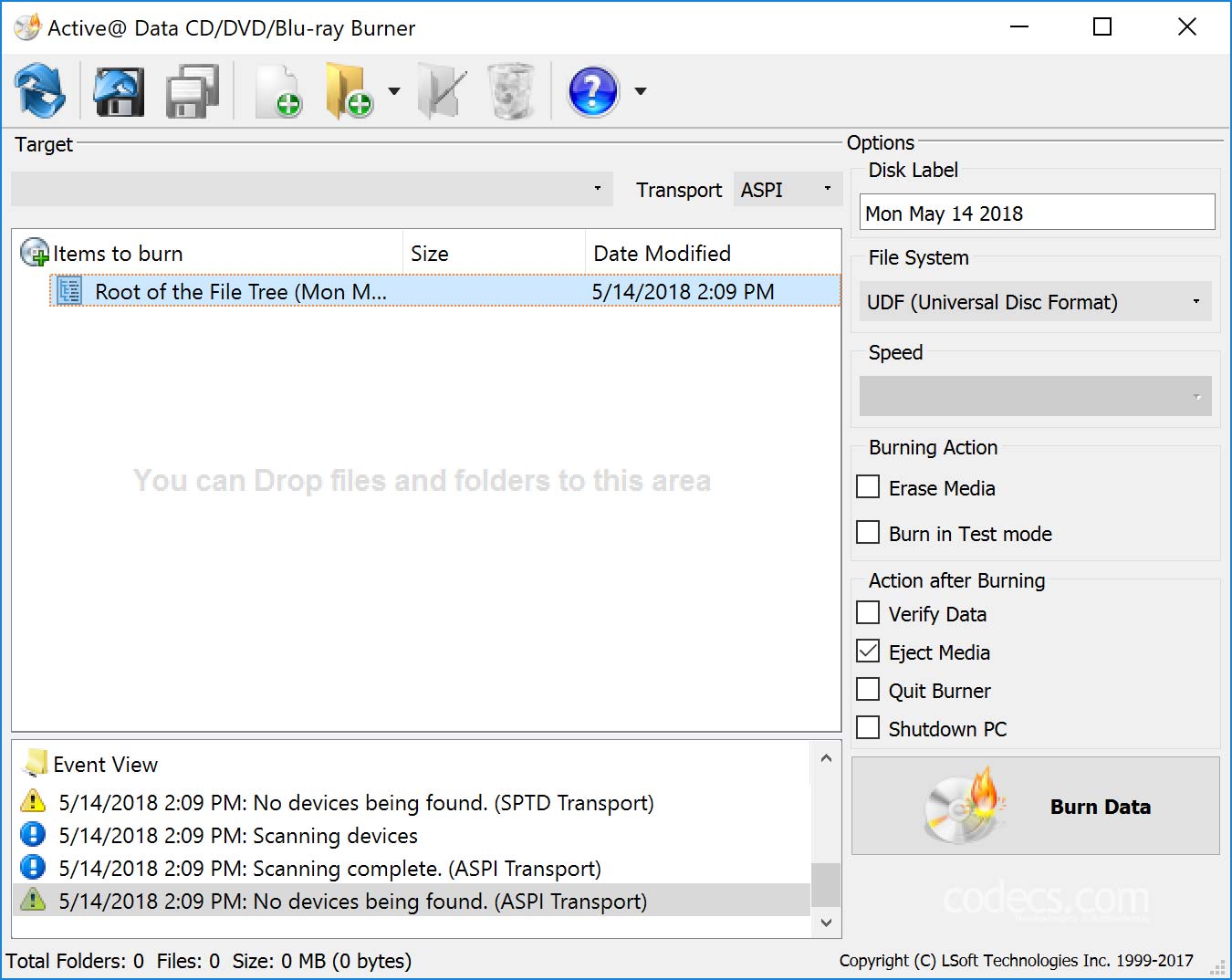The width and height of the screenshot is (1232, 980).
Task: Click the Event View folder icon
Action: pos(37,763)
